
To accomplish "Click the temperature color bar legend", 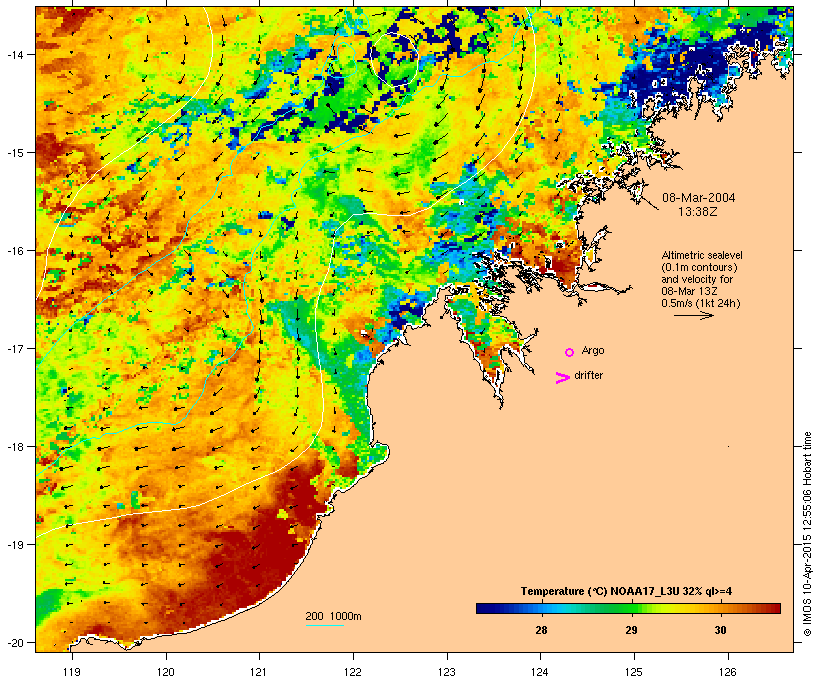I will click(628, 608).
